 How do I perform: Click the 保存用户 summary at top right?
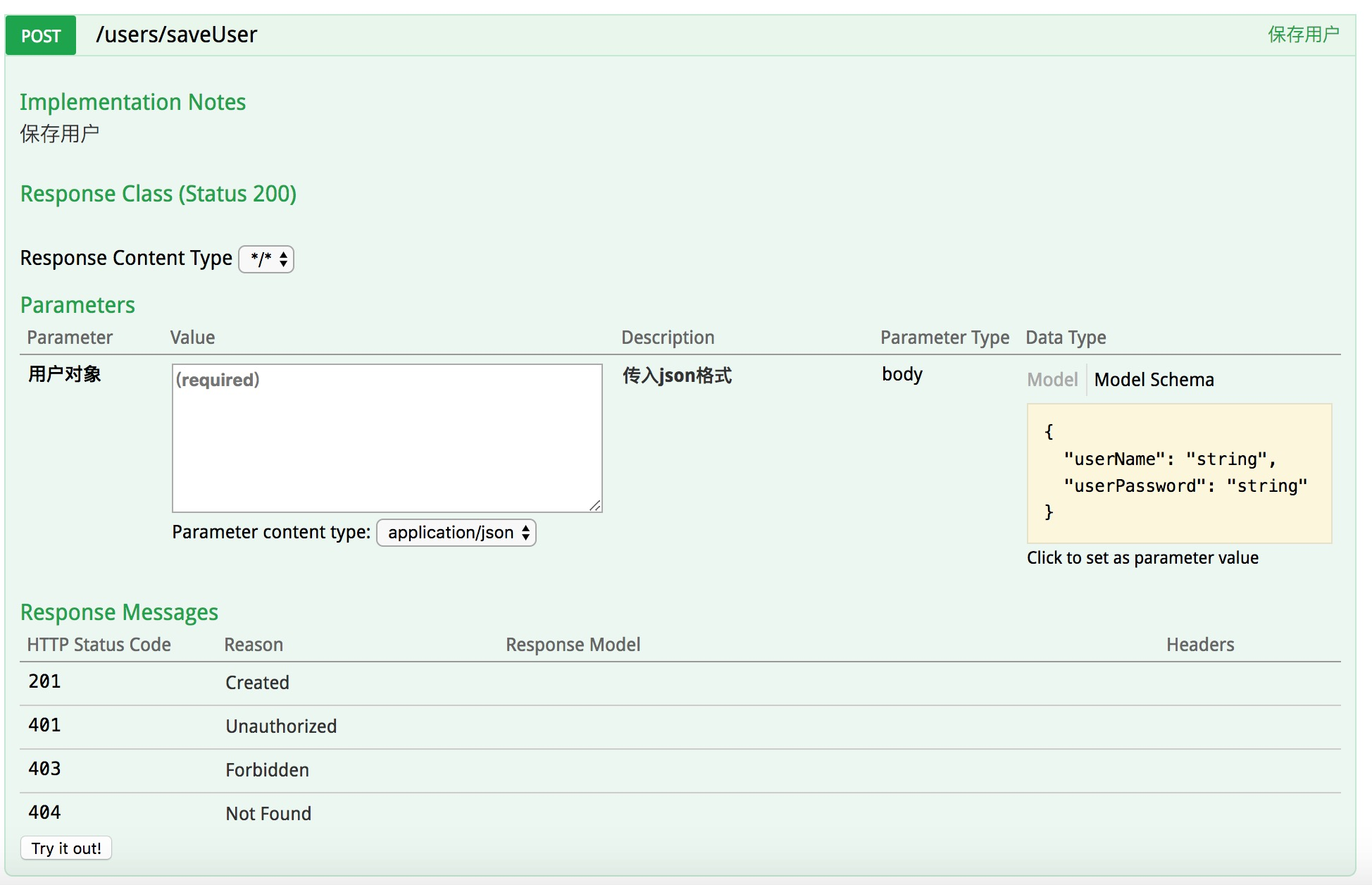1303,35
